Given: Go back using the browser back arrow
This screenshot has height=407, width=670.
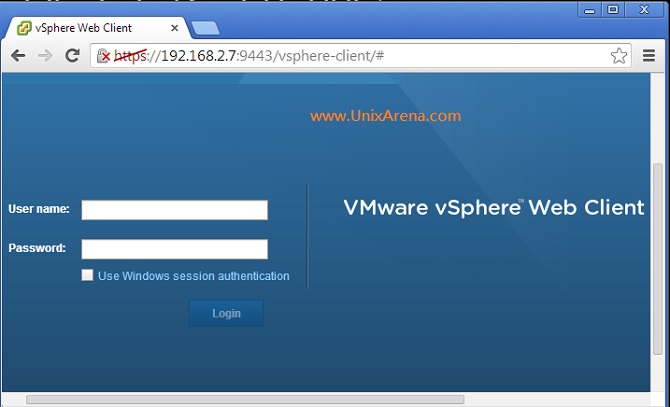Looking at the screenshot, I should 18,56.
